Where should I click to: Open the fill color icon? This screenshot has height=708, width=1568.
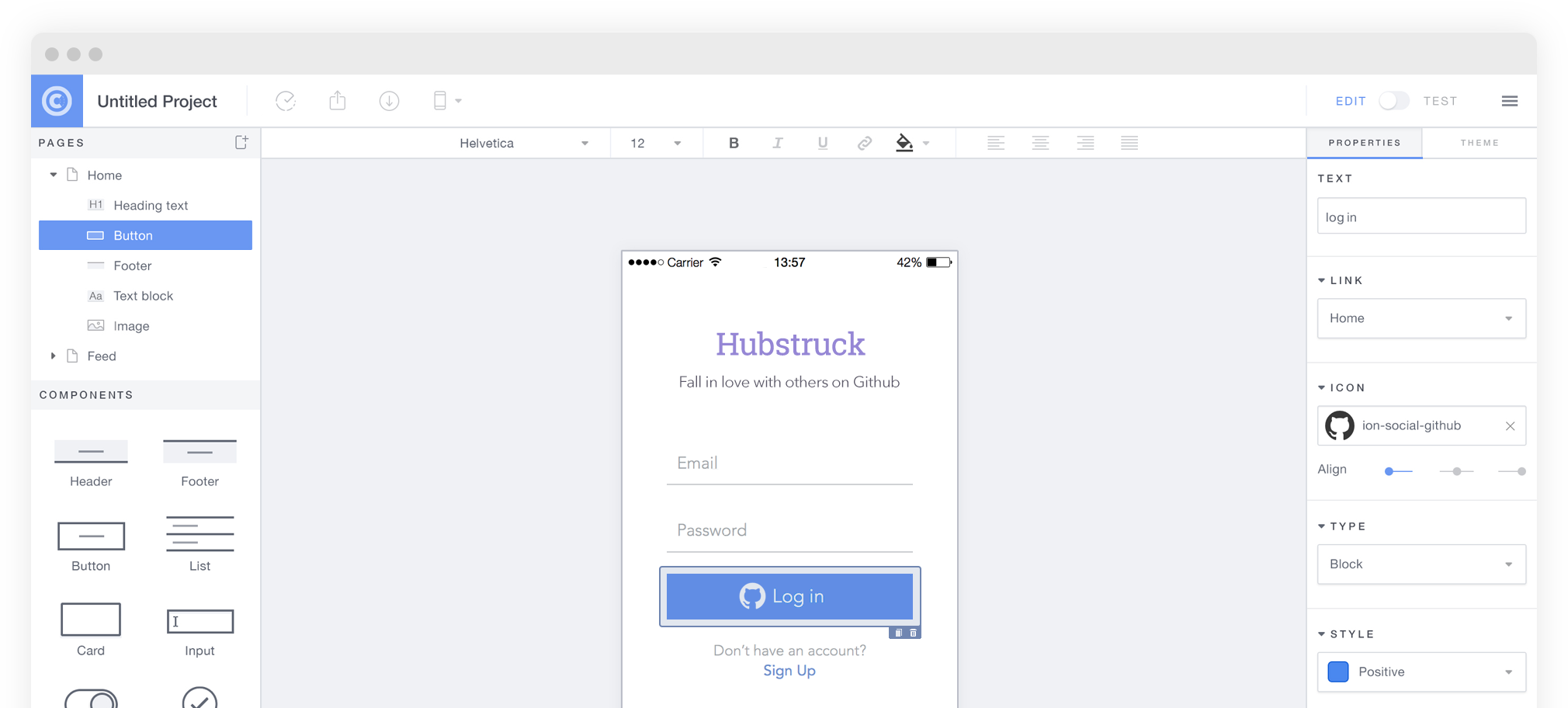[905, 143]
